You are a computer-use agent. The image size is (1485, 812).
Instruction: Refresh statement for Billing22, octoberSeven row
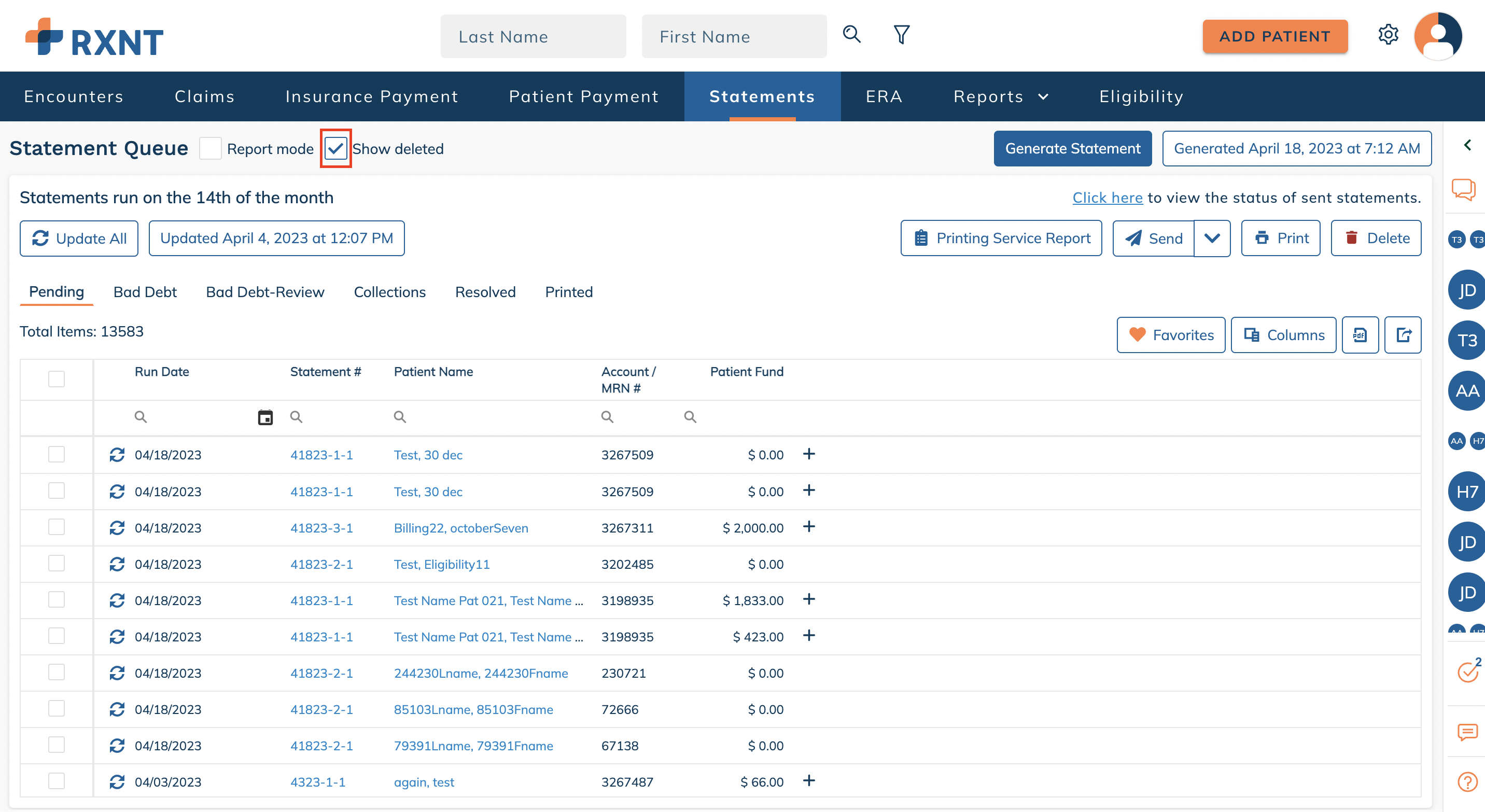coord(117,528)
